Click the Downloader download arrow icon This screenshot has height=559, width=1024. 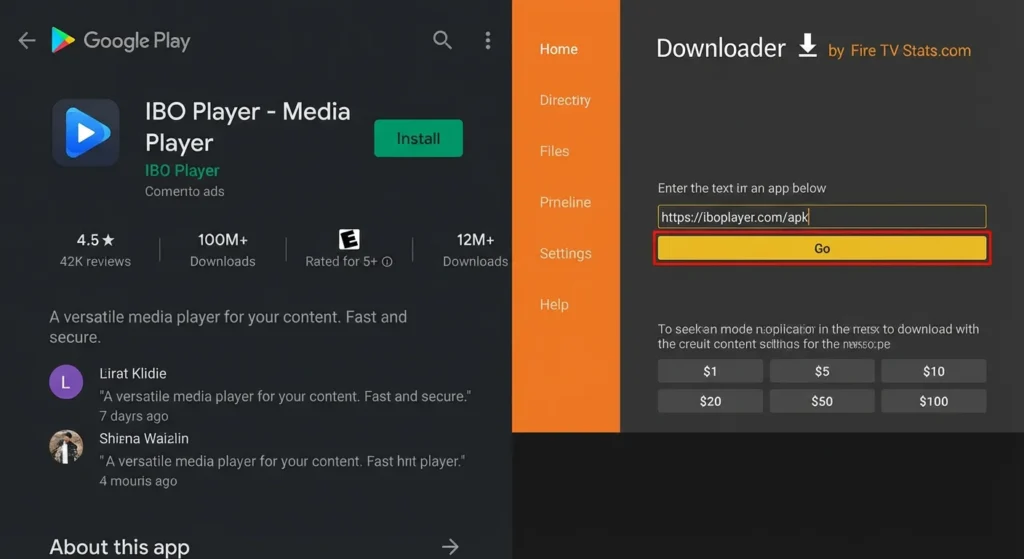(x=808, y=46)
